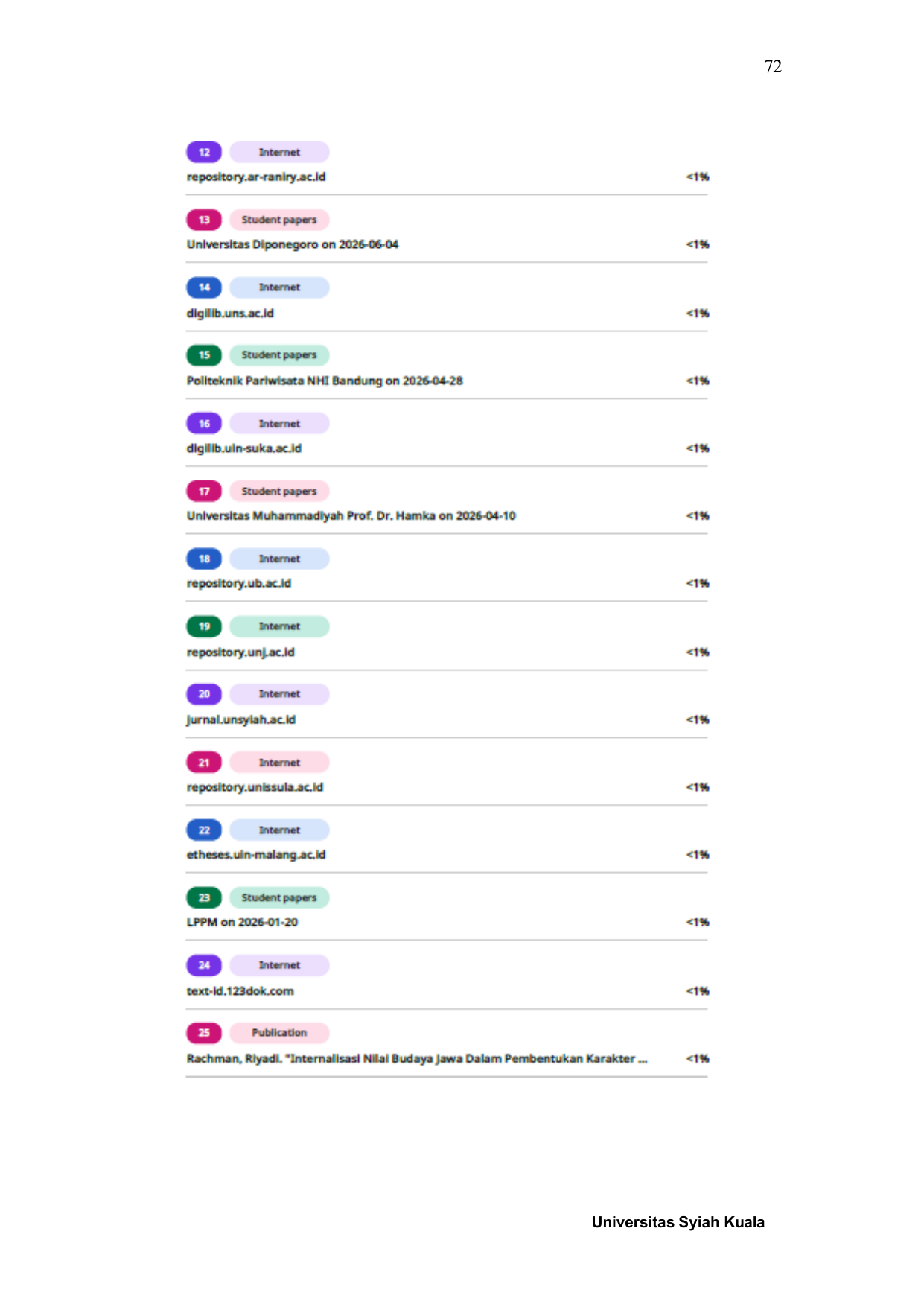This screenshot has width=924, height=1307.
Task: Open repository.ar-raniry.ac.id source entry
Action: tap(256, 177)
